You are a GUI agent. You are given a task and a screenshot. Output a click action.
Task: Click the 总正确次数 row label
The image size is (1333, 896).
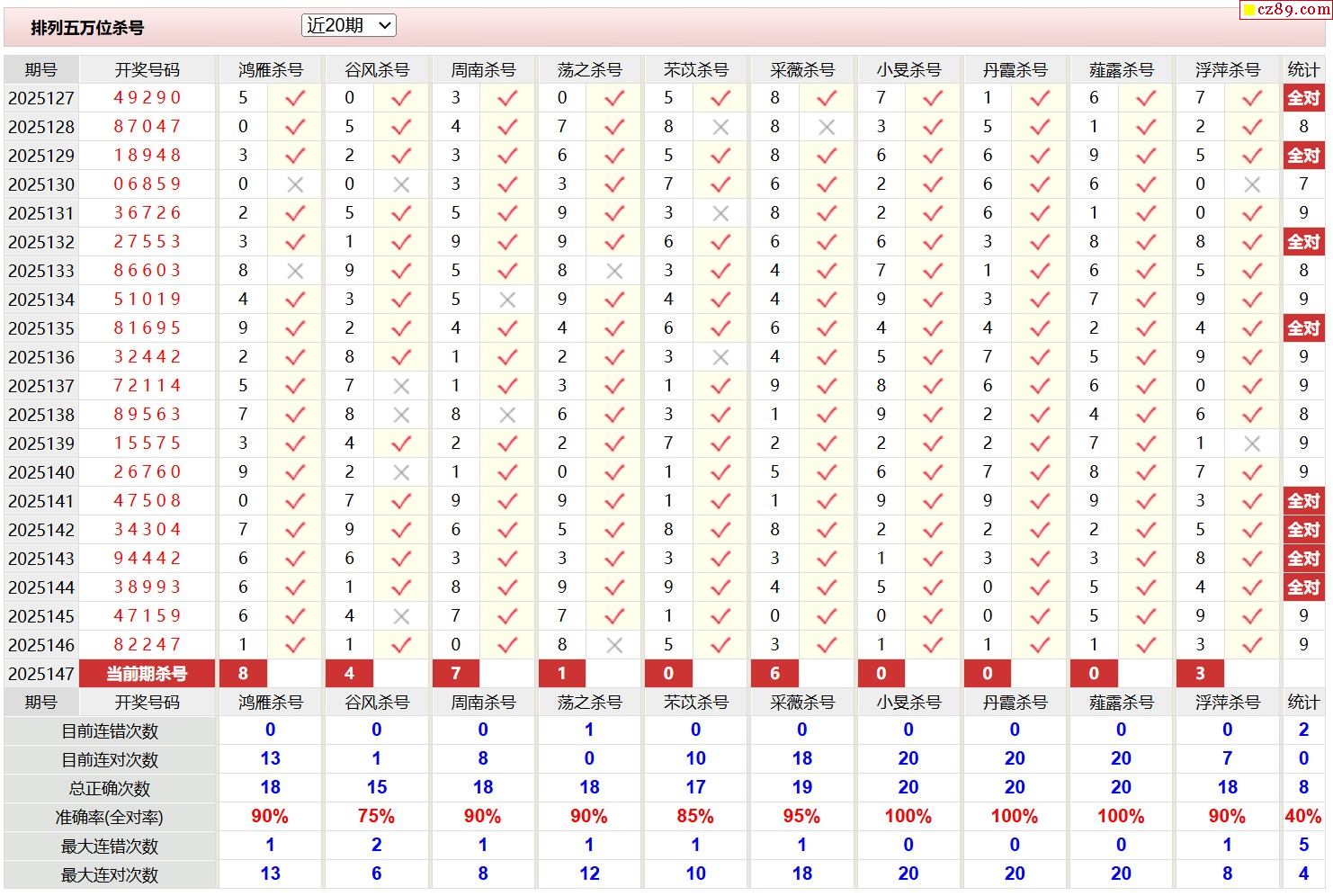point(110,789)
